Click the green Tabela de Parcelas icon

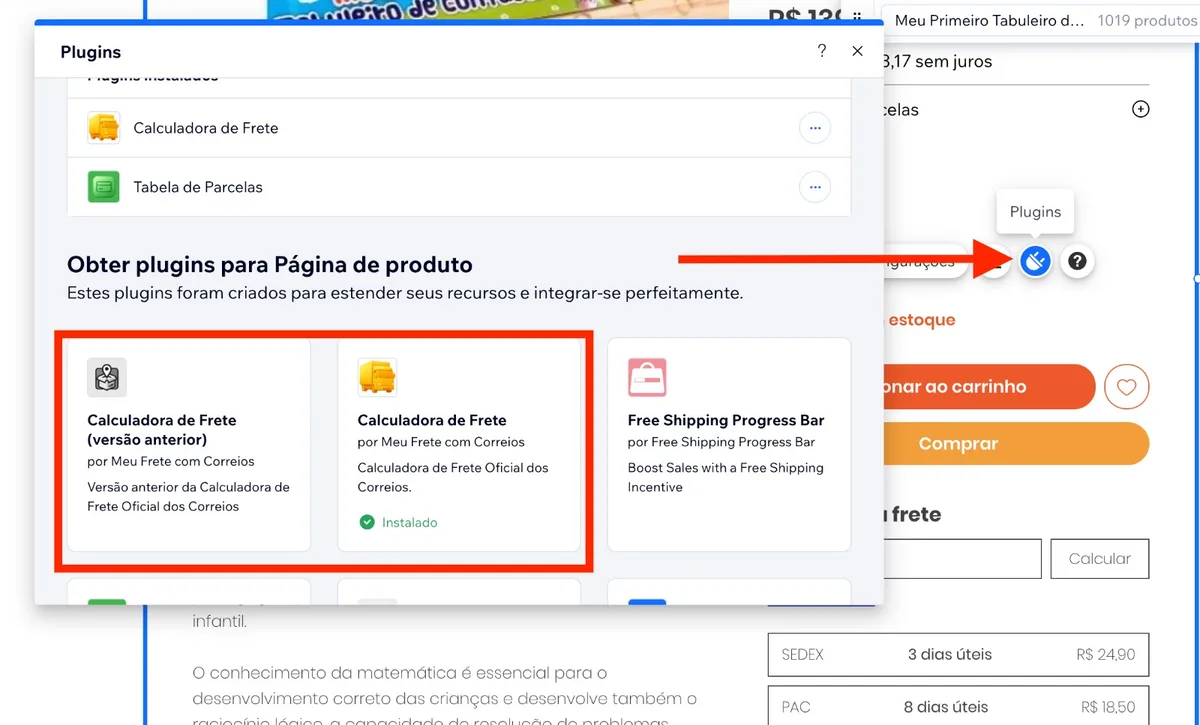104,187
